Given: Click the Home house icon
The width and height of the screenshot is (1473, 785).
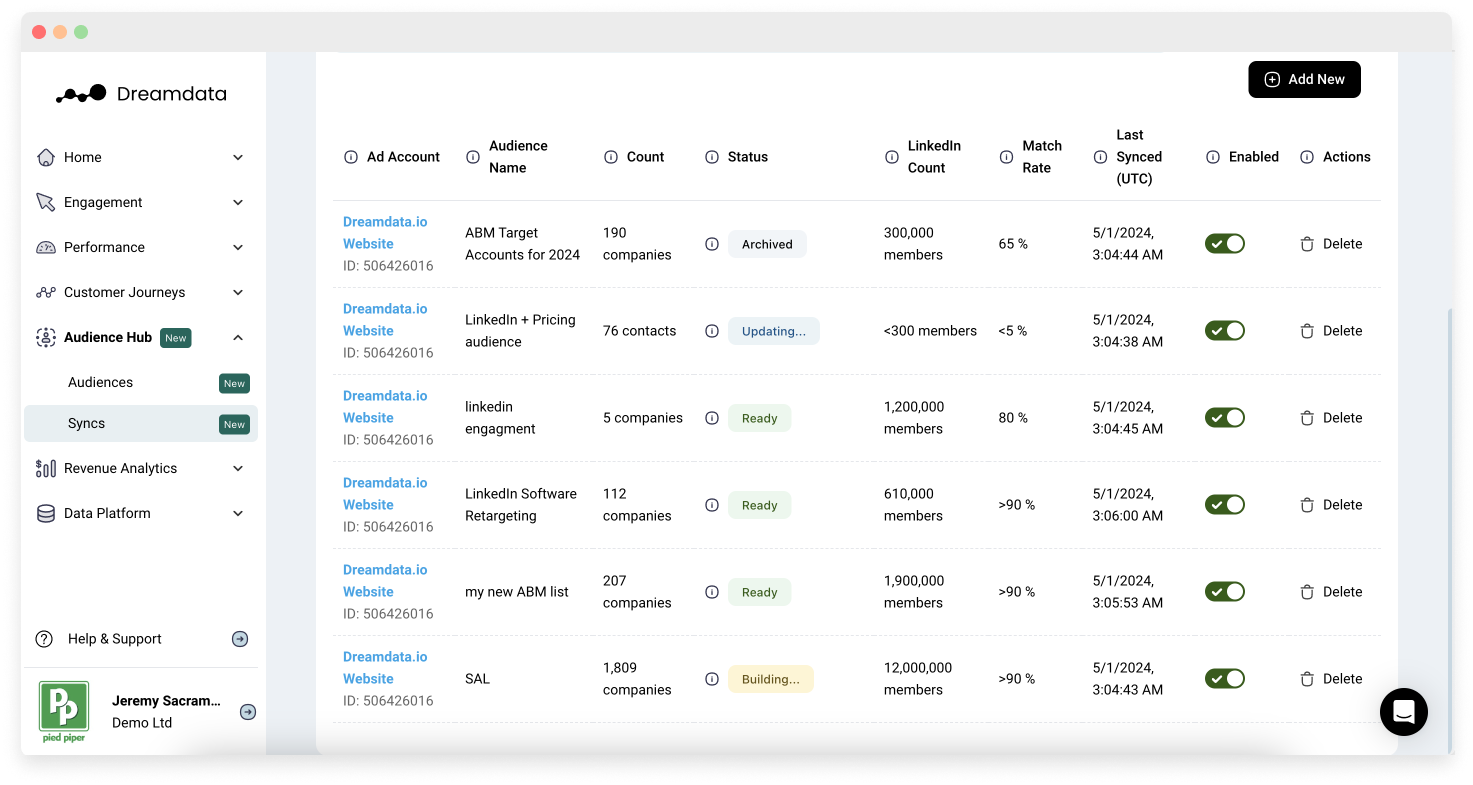Looking at the screenshot, I should click(x=45, y=157).
